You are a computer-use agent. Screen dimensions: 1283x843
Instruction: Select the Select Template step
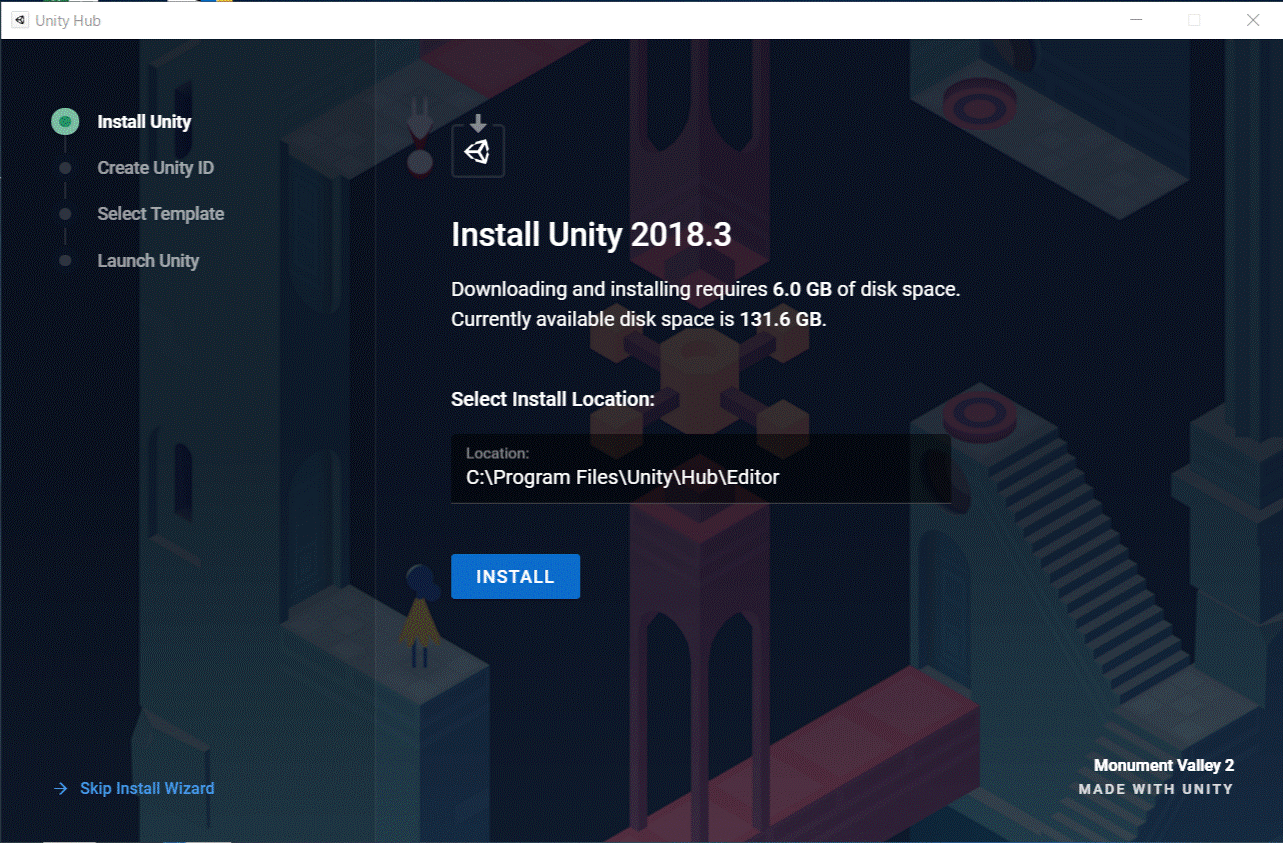point(160,214)
